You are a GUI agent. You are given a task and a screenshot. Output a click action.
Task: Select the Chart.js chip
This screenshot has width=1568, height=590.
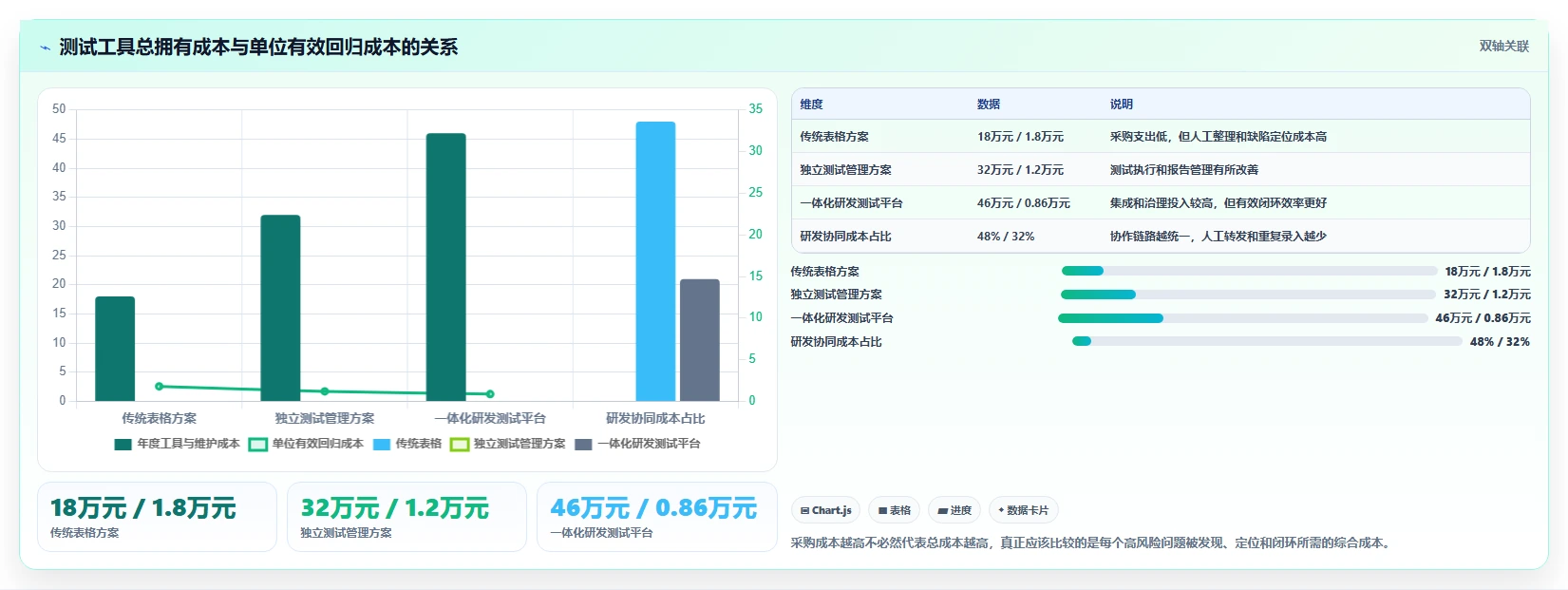[825, 510]
